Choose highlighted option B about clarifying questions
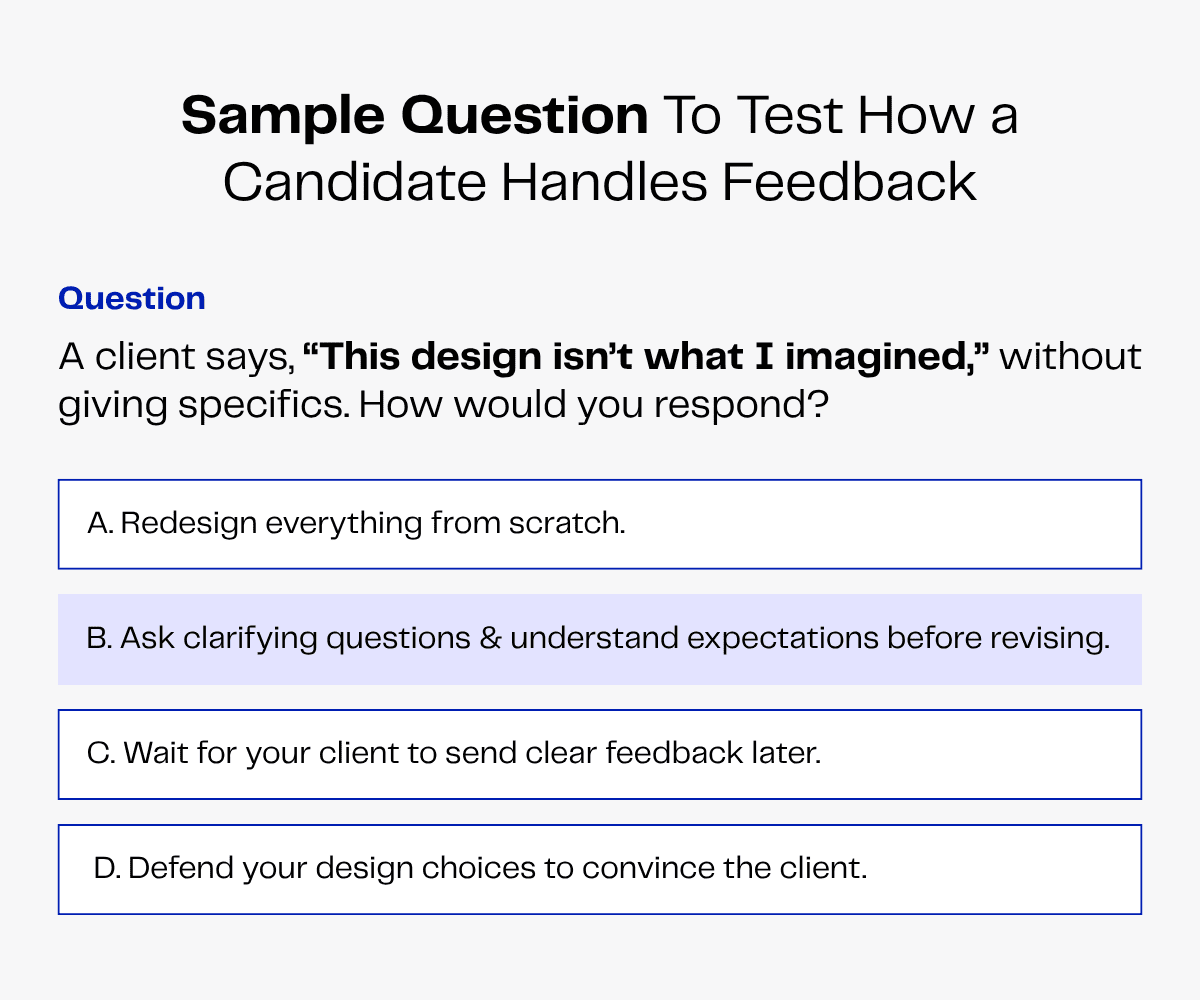Viewport: 1200px width, 1000px height. (599, 639)
